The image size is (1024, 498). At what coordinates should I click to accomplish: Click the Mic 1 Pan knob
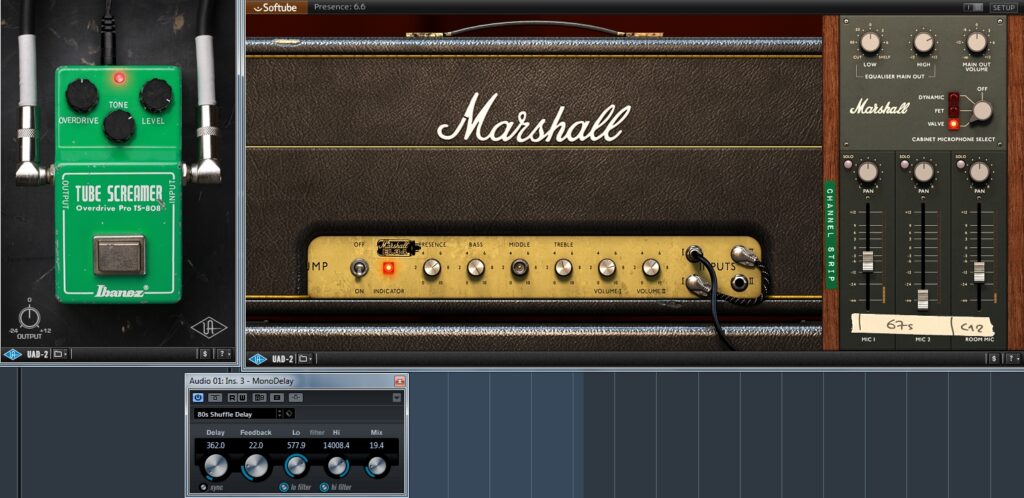pyautogui.click(x=867, y=172)
